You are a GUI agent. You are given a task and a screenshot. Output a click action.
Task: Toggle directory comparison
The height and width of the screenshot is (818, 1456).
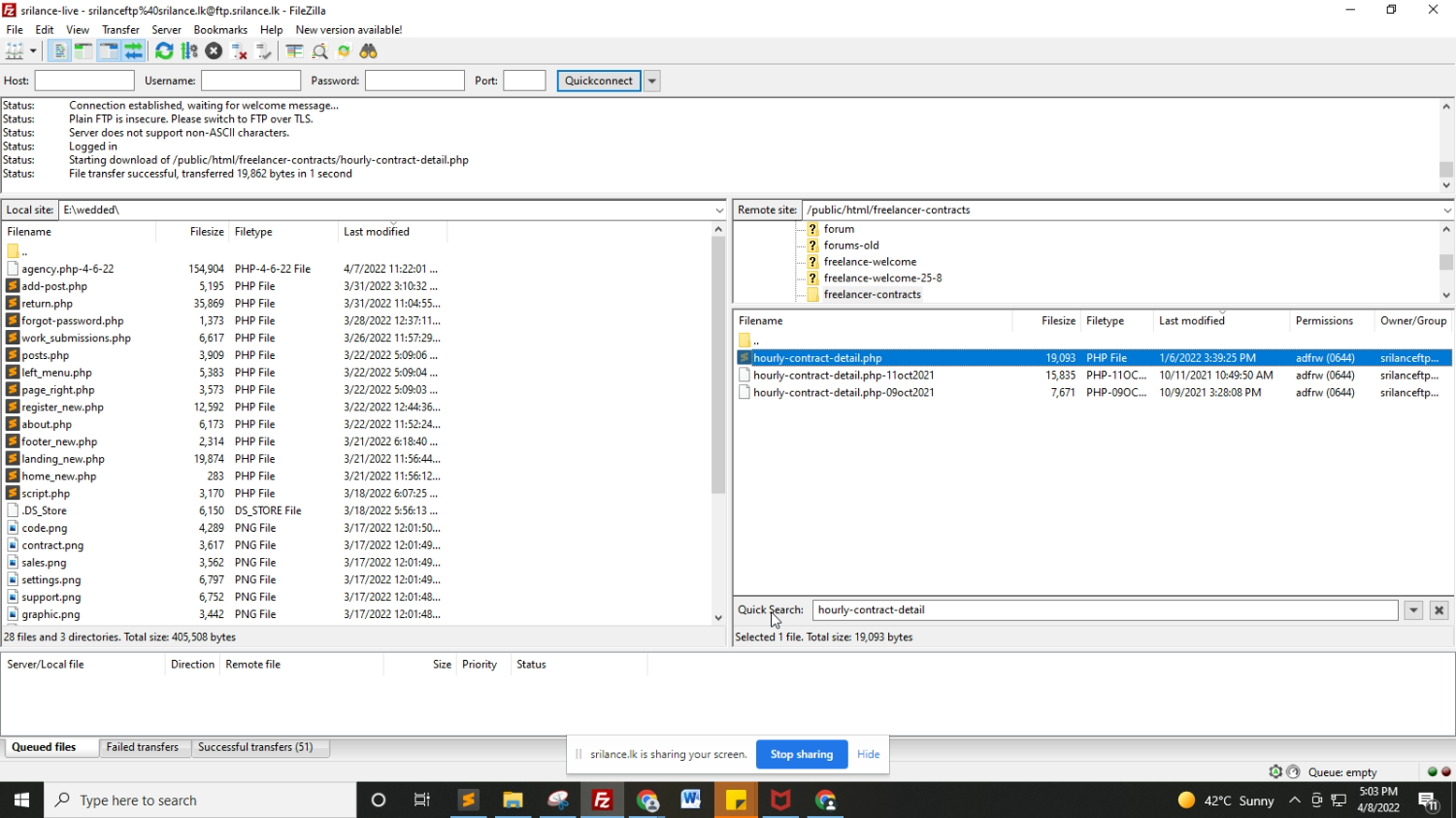coord(319,51)
